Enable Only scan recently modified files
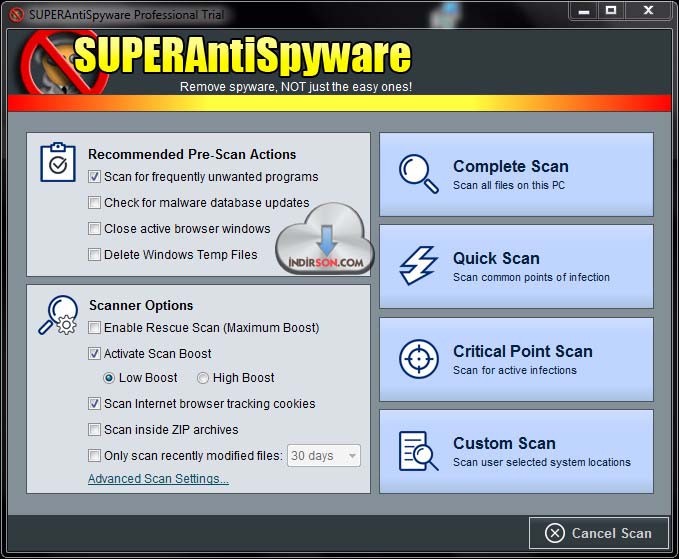The image size is (679, 559). pyautogui.click(x=94, y=456)
